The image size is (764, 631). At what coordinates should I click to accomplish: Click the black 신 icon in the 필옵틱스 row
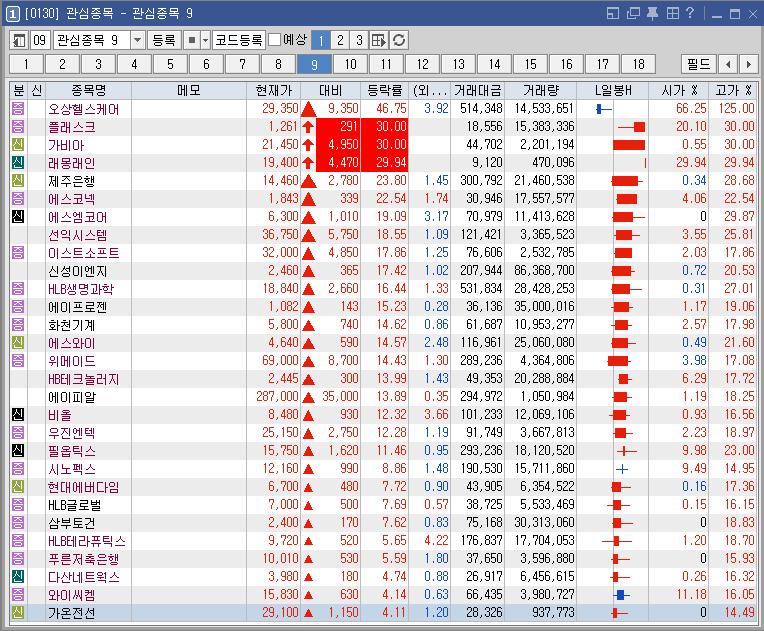pos(18,451)
